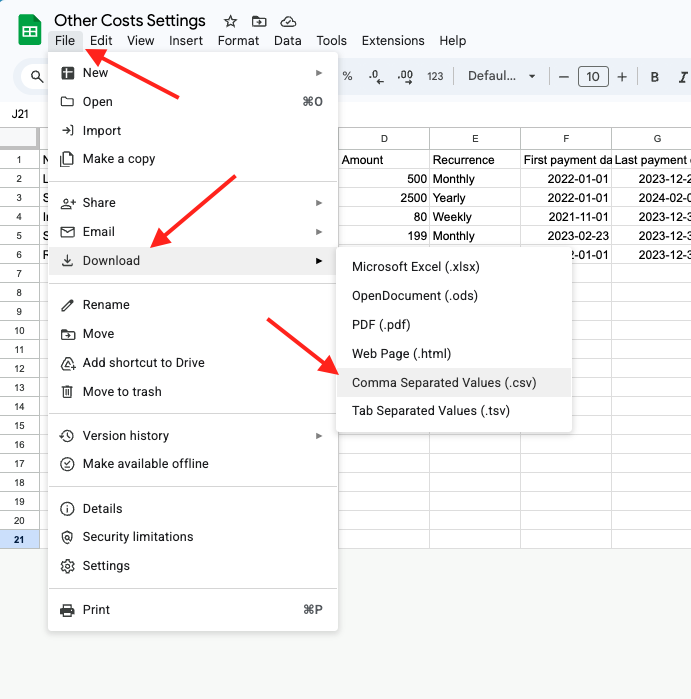Click the J21 cell name box
This screenshot has height=699, width=691.
21,114
